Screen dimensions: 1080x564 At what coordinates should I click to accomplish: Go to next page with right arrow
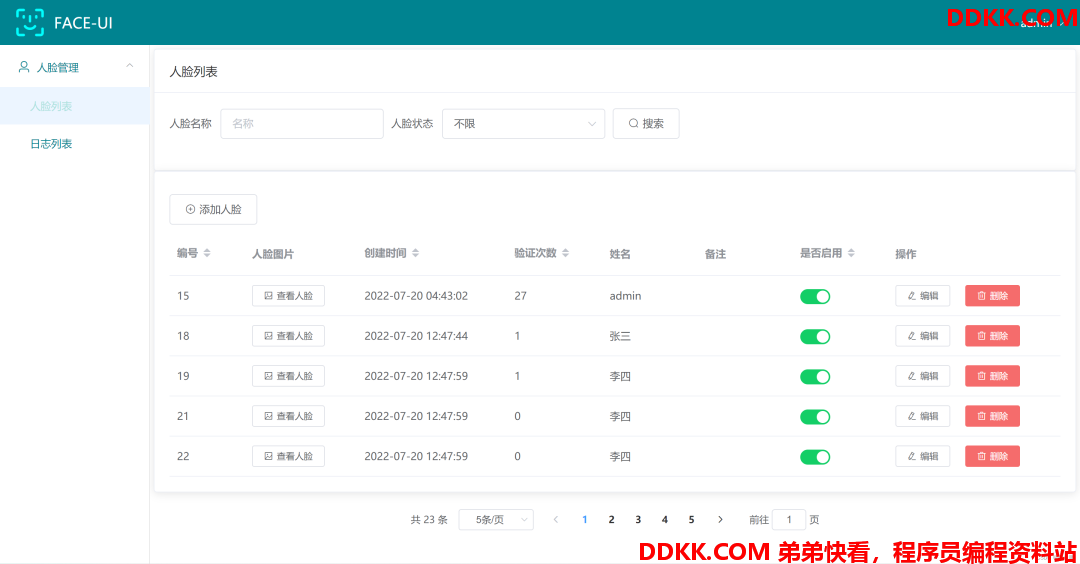[x=720, y=520]
